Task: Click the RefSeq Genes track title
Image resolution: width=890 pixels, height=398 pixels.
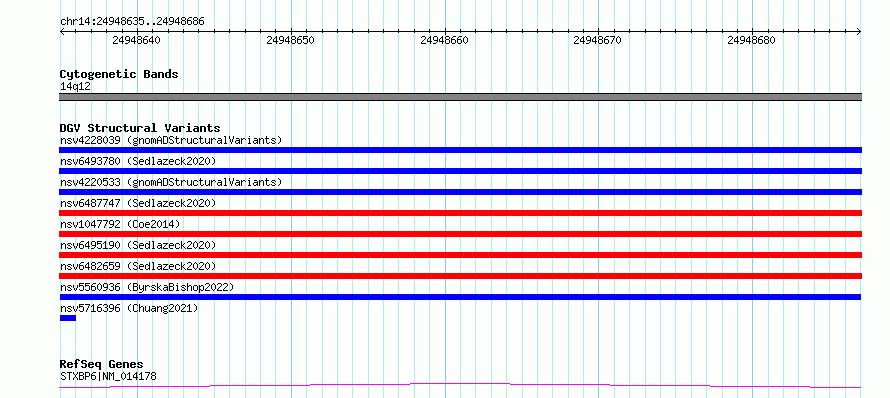Action: click(102, 365)
